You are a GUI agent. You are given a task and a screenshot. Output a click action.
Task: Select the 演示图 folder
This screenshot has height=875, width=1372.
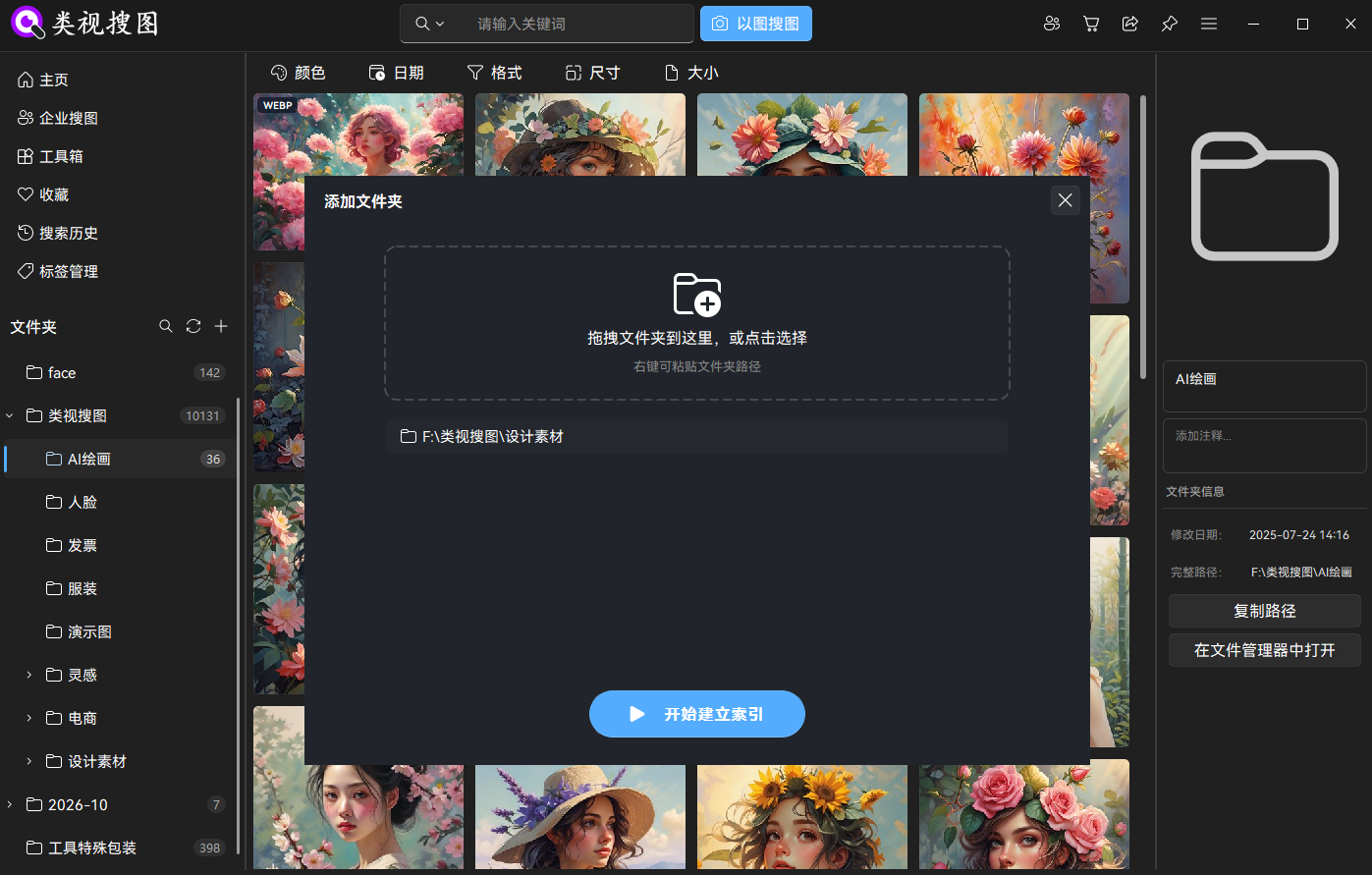[x=118, y=631]
